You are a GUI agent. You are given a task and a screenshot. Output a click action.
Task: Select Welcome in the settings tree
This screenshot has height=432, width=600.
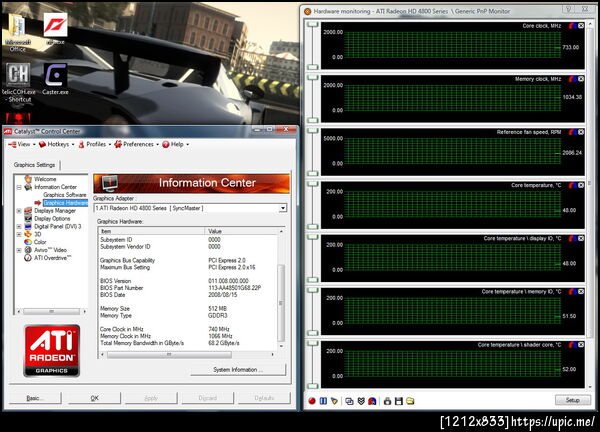click(45, 179)
